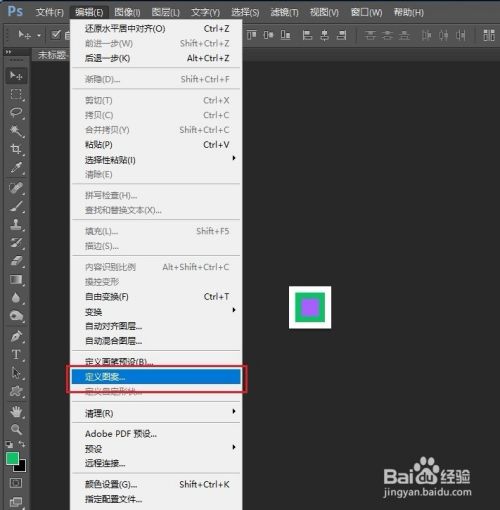Expand the Purge (清理) submenu
Viewport: 500px width, 510px height.
234,411
